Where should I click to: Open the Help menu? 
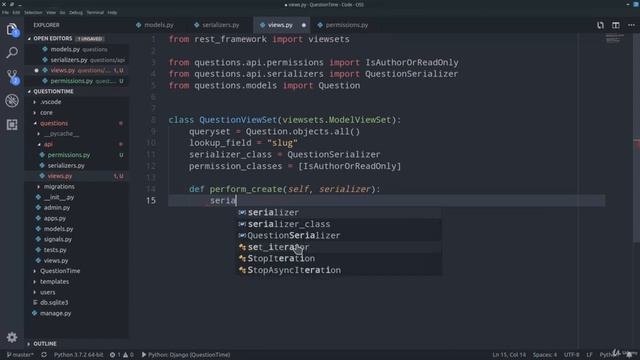[x=112, y=13]
